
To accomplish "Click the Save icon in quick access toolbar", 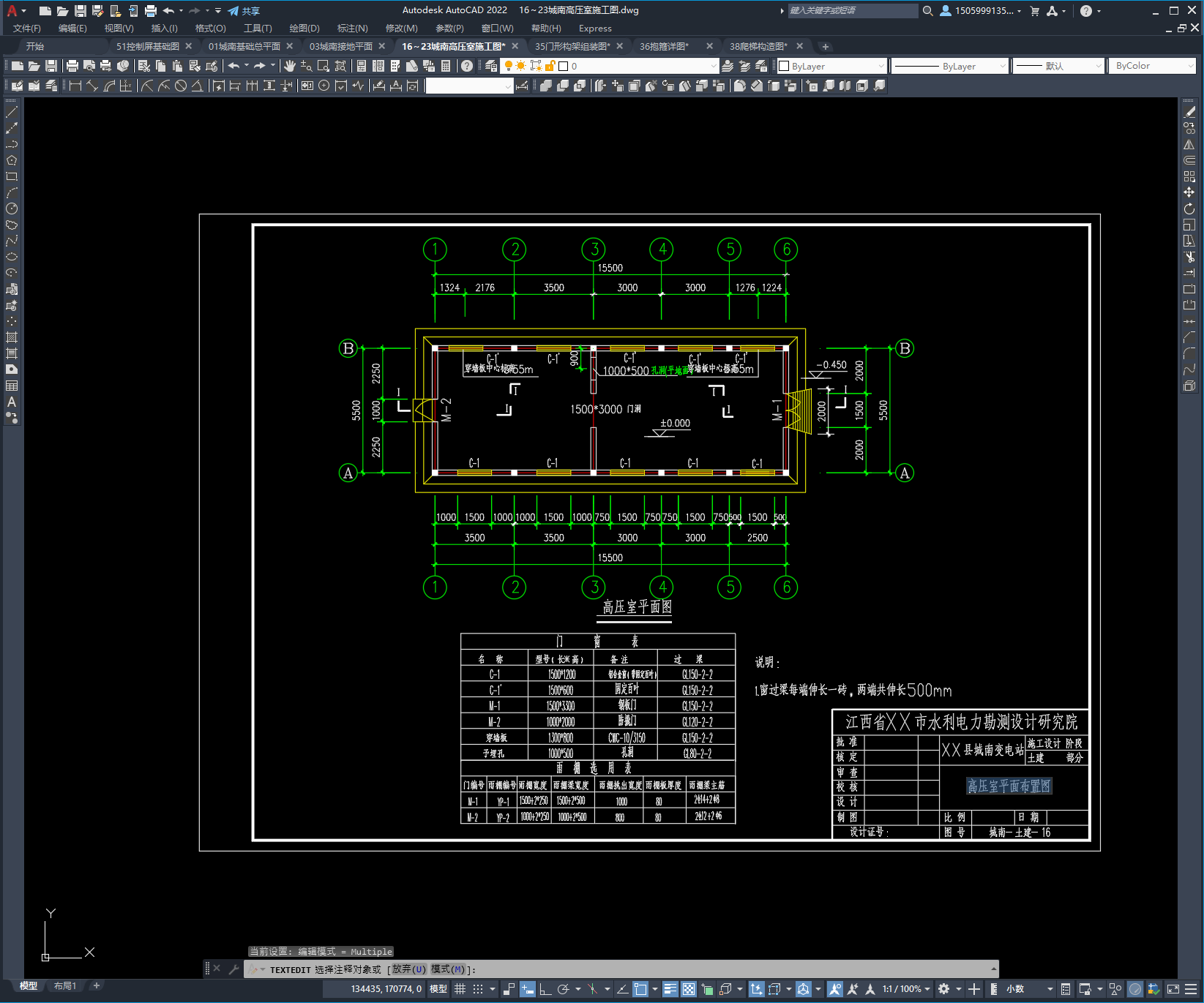I will click(x=81, y=11).
